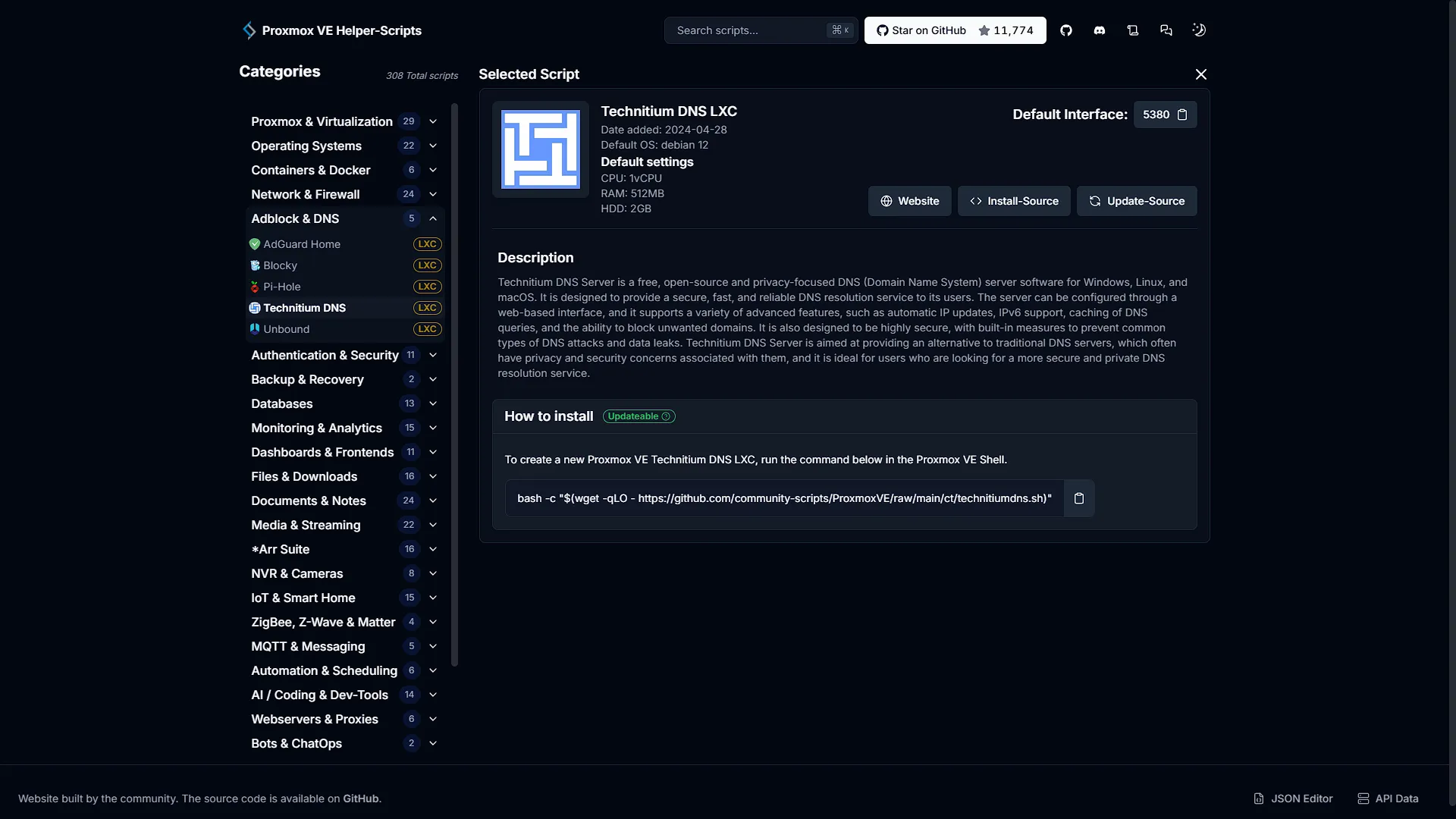Copy the bash install command

(1078, 498)
